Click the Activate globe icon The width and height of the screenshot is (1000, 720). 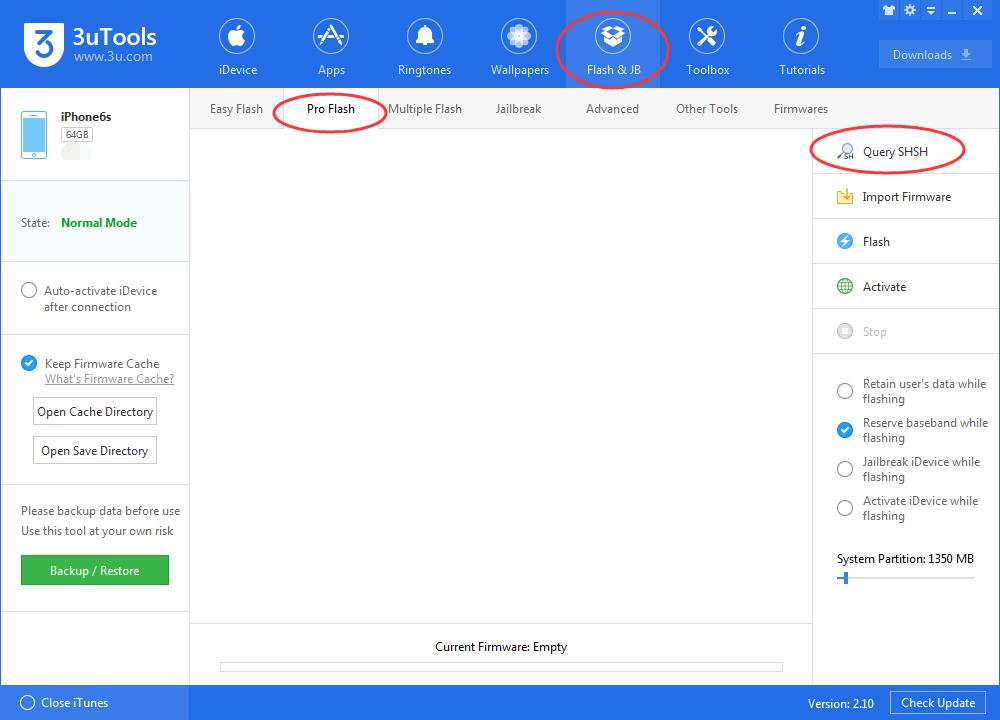(x=844, y=286)
